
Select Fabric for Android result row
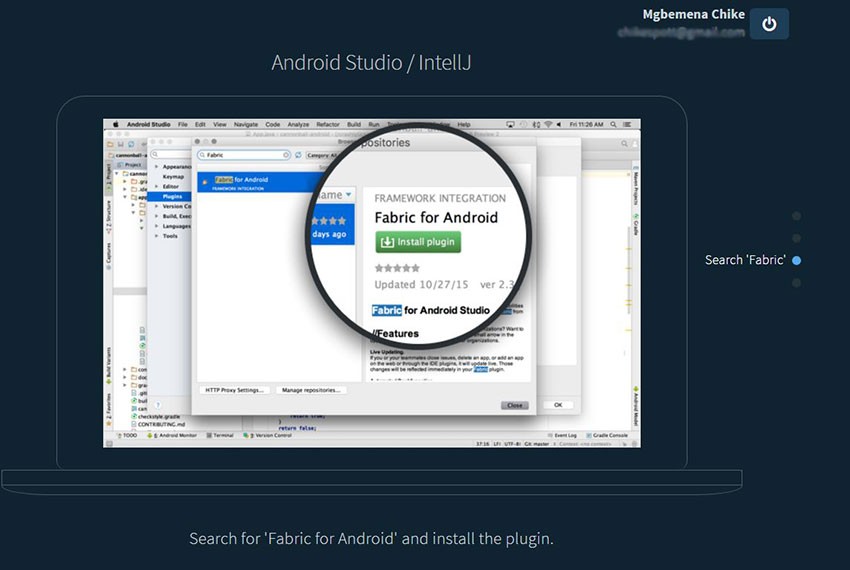[259, 183]
